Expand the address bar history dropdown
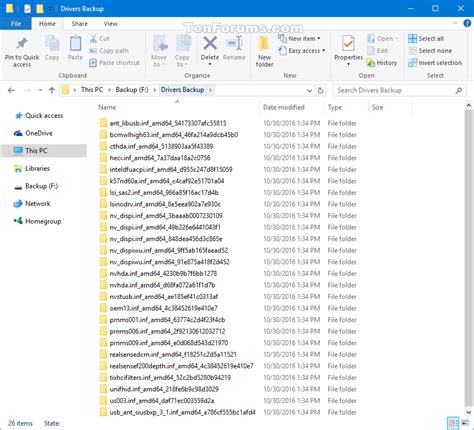474x430 pixels. pyautogui.click(x=309, y=90)
